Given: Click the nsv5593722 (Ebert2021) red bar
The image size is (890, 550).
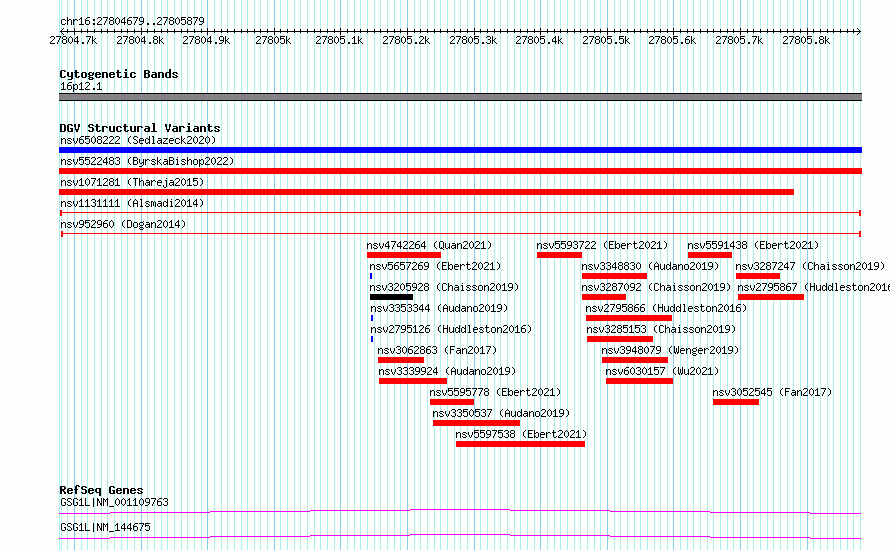Looking at the screenshot, I should pyautogui.click(x=559, y=255).
